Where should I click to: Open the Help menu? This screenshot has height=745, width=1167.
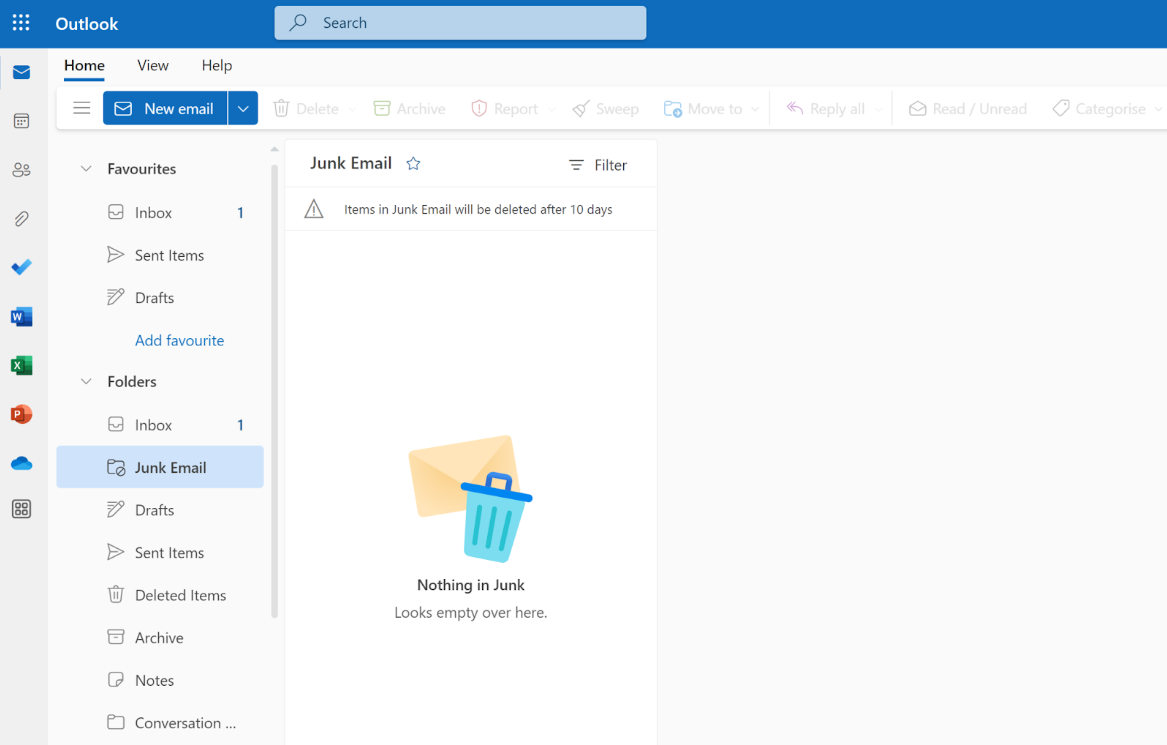pyautogui.click(x=216, y=65)
